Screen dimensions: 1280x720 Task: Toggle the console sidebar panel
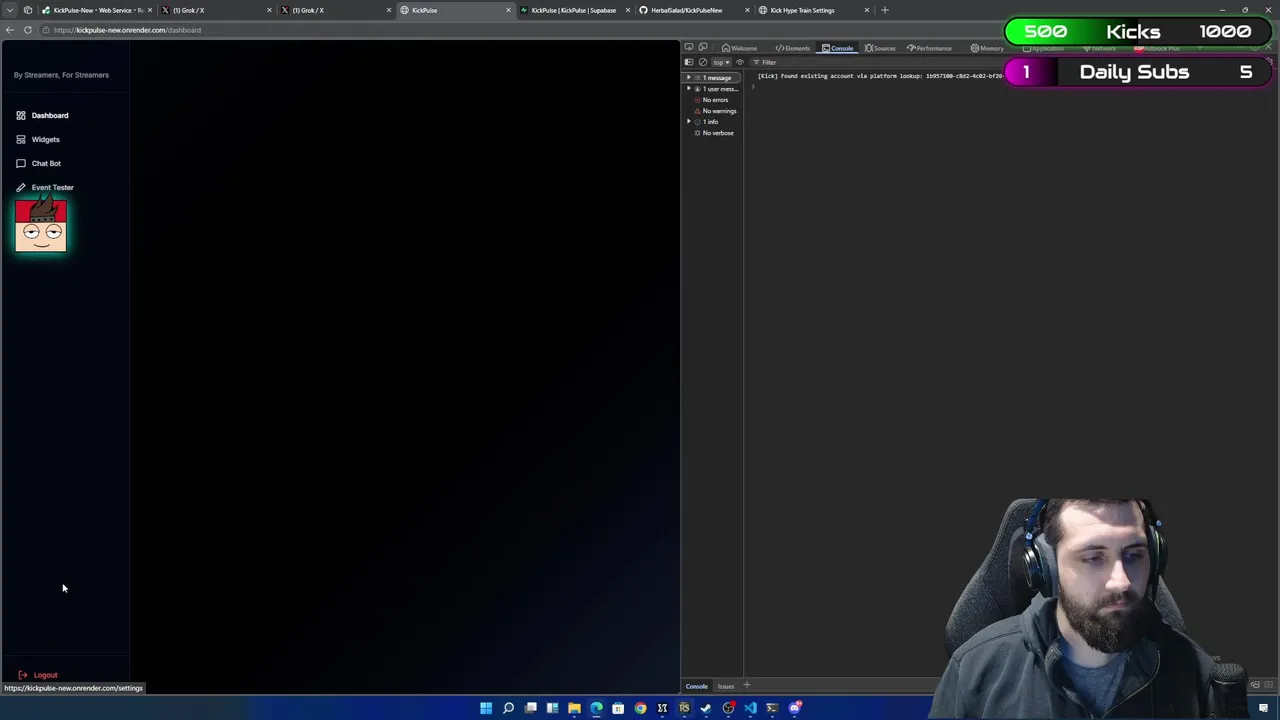(688, 62)
